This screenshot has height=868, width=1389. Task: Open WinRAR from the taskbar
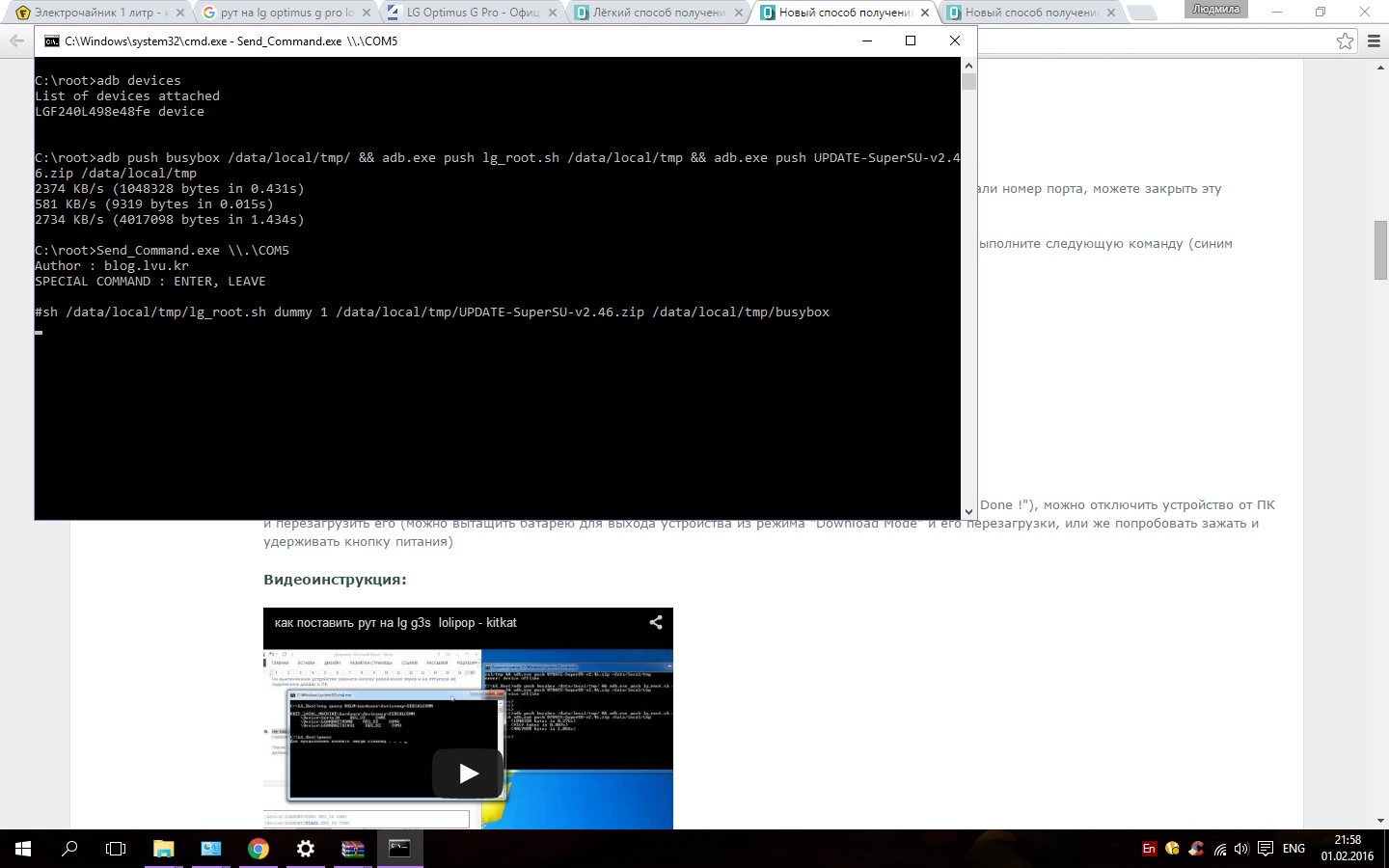tap(352, 849)
